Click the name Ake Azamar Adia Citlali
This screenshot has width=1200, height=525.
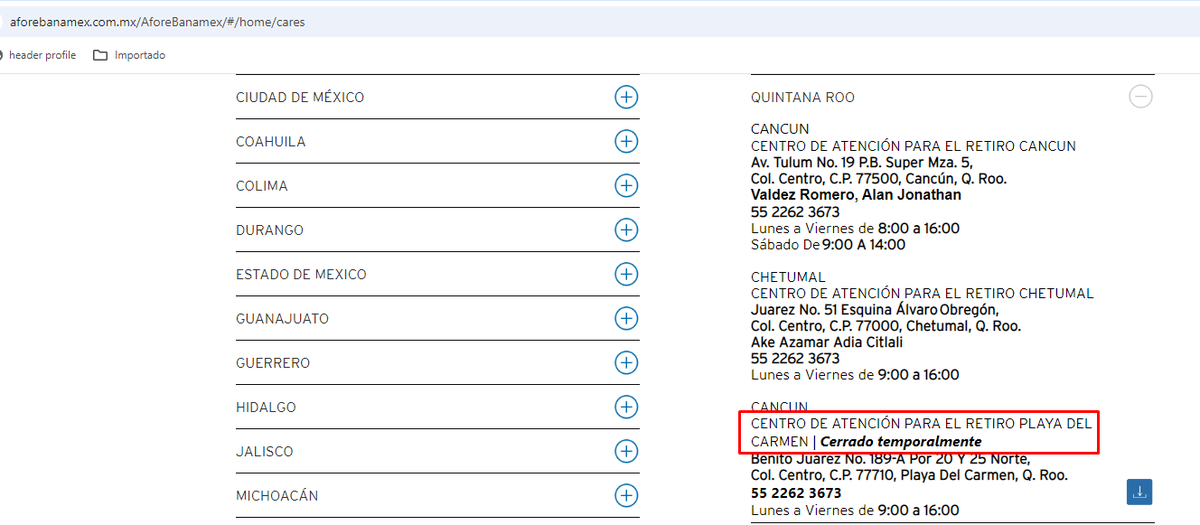pos(827,342)
